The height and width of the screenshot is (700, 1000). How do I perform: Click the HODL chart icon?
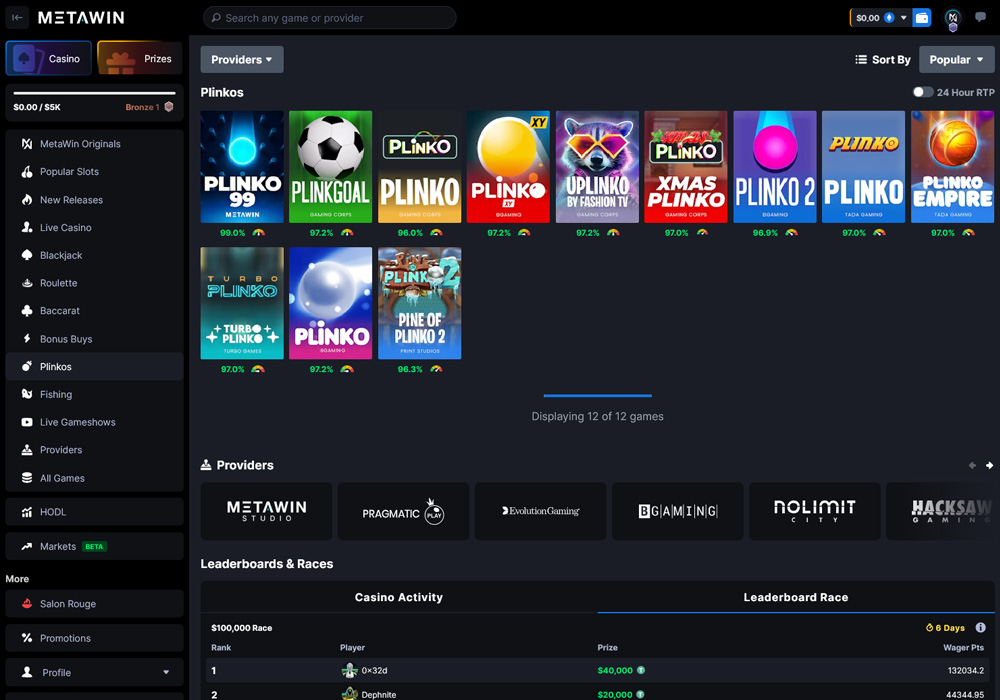pyautogui.click(x=27, y=512)
